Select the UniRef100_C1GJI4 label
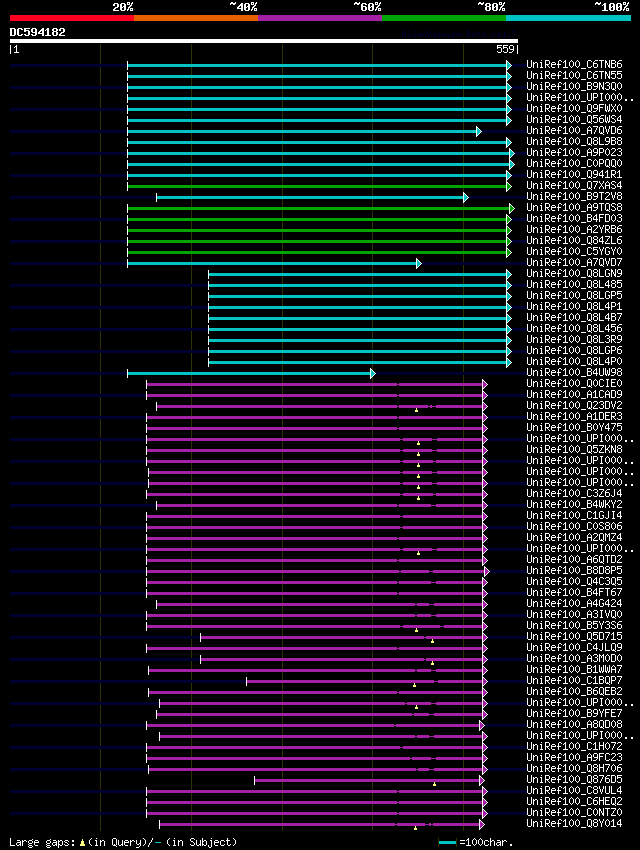 pos(574,516)
